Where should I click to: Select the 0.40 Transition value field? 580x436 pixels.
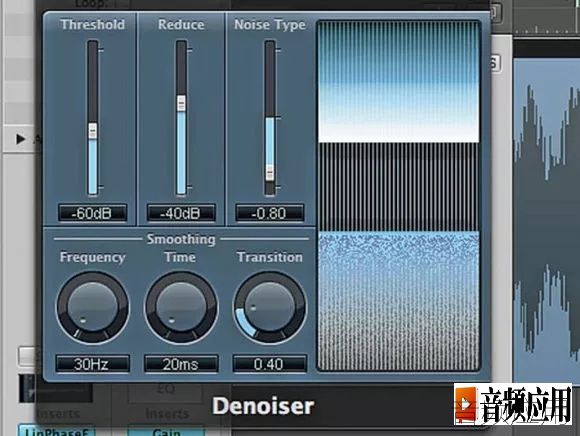point(270,364)
